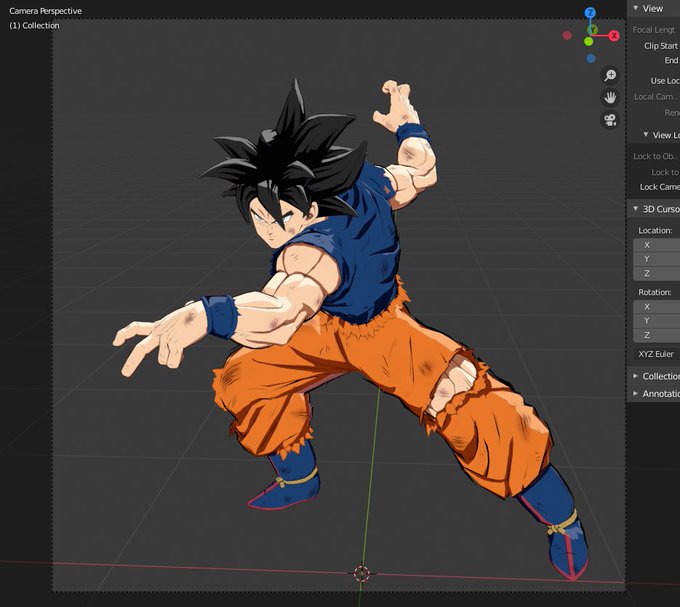Collapse the 3D Cursor panel
Image resolution: width=680 pixels, height=607 pixels.
click(x=635, y=209)
